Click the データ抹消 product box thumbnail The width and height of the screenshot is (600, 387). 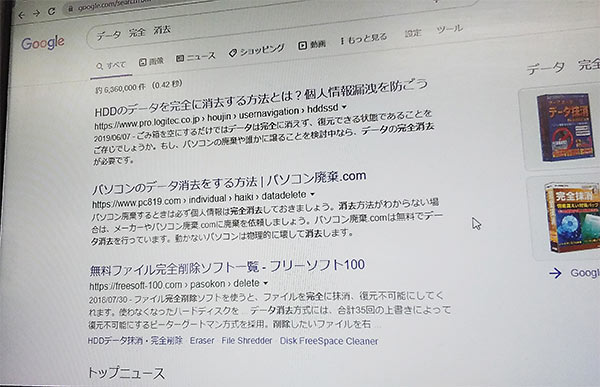click(x=567, y=127)
